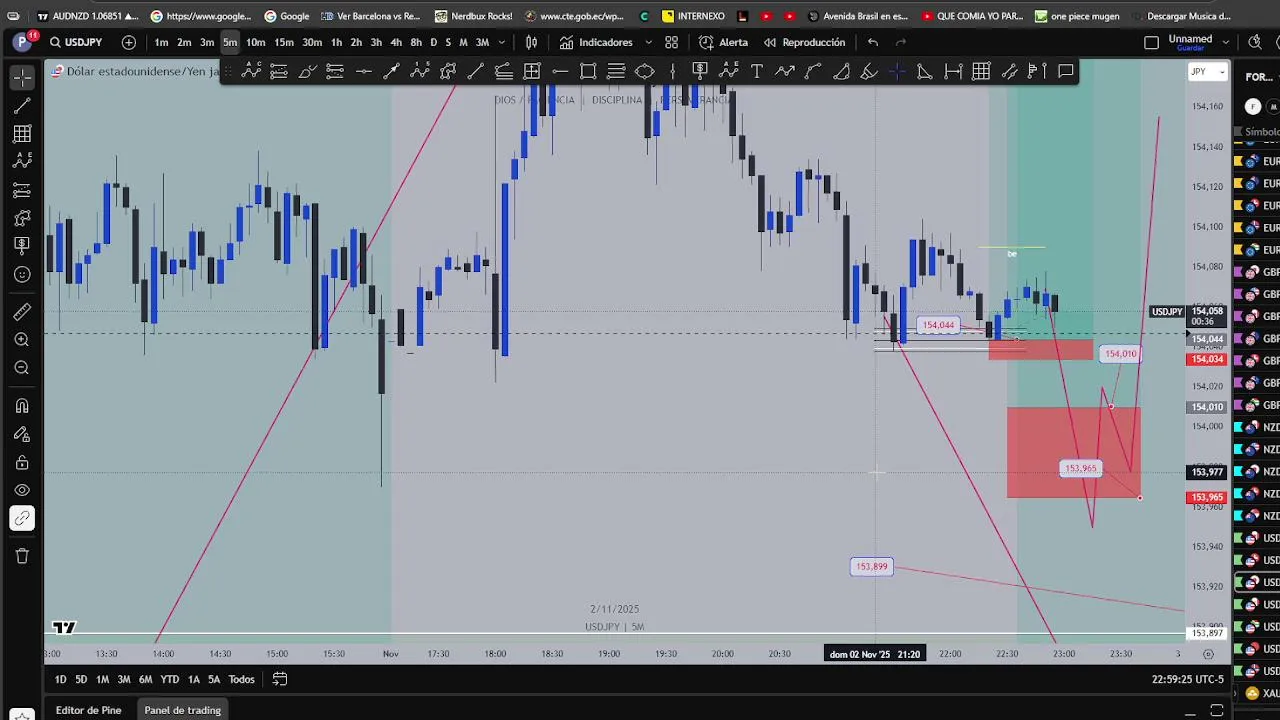Click the 22:59:25 UTC-5 timezone selector
1280x720 pixels.
click(1187, 679)
